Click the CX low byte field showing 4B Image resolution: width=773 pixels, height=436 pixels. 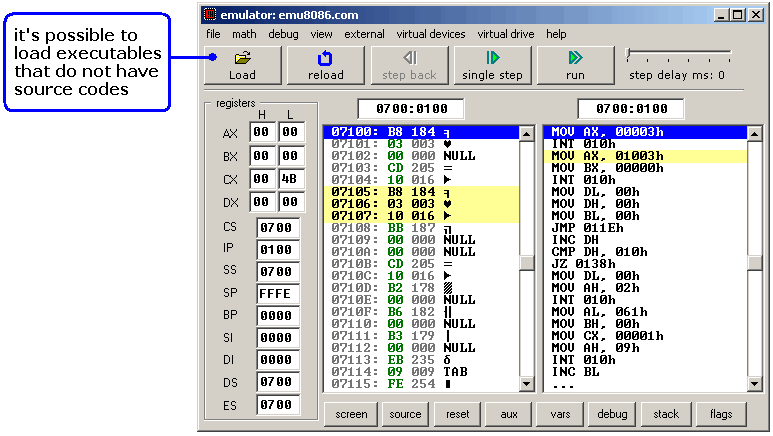291,179
